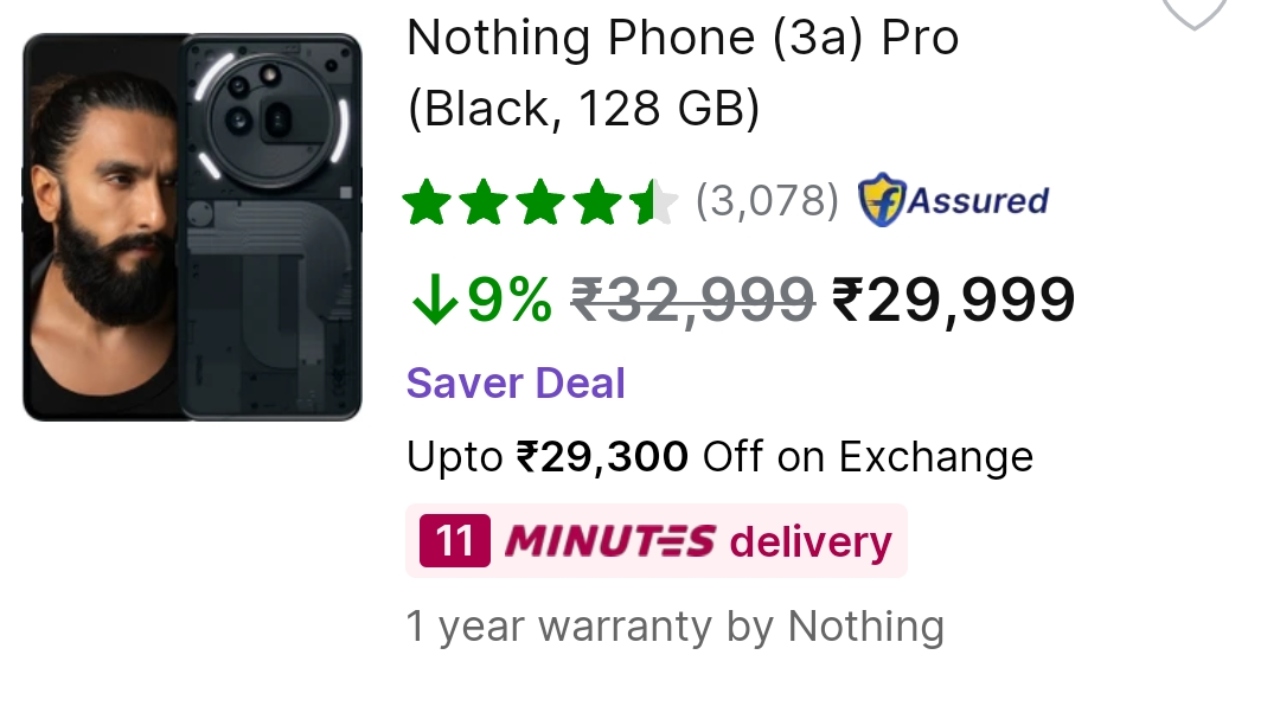
Task: Tap the third green rating star
Action: point(541,202)
